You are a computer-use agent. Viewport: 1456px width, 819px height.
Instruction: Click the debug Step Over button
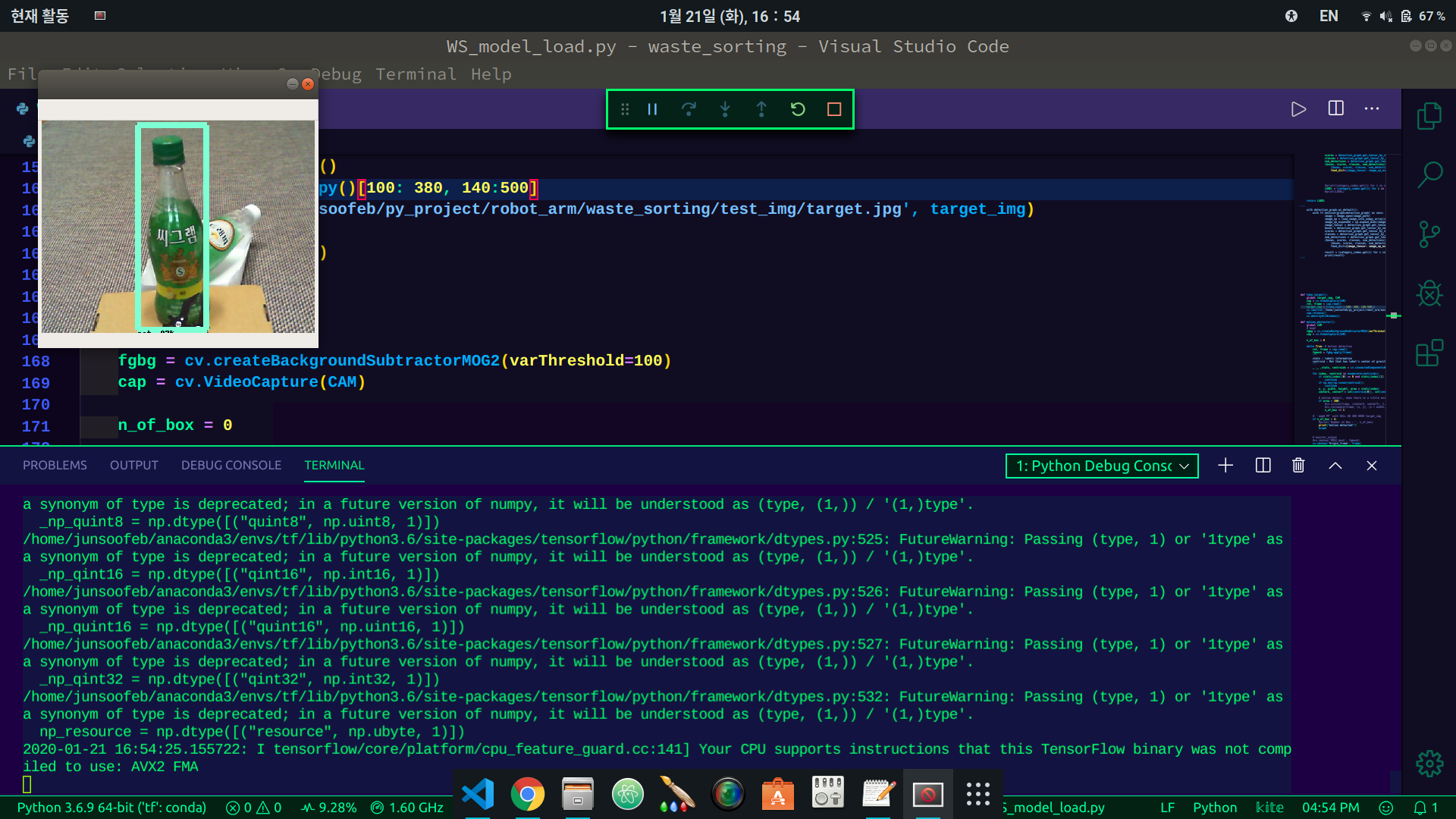[689, 109]
